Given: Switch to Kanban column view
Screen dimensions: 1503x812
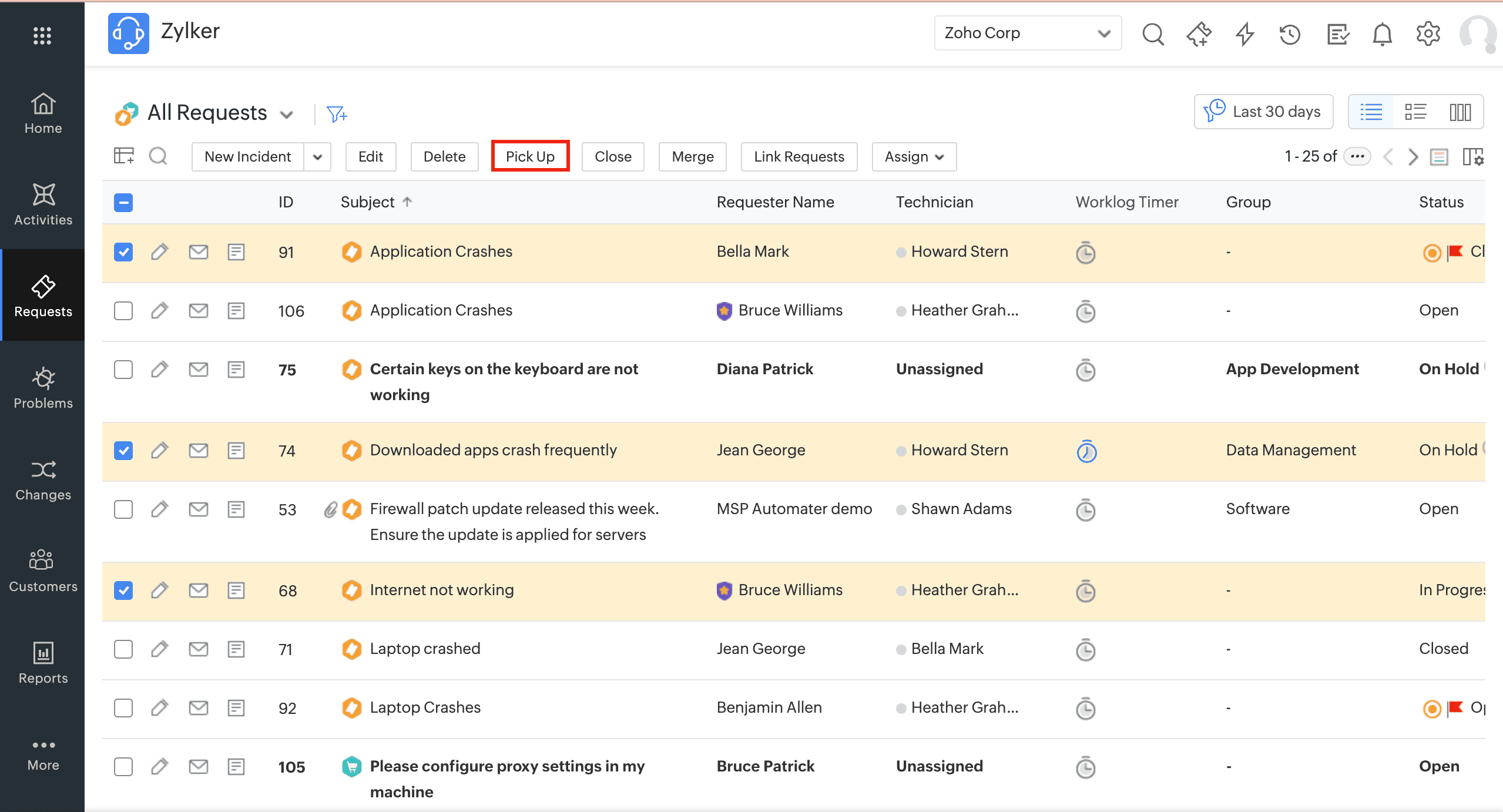Looking at the screenshot, I should click(1460, 112).
